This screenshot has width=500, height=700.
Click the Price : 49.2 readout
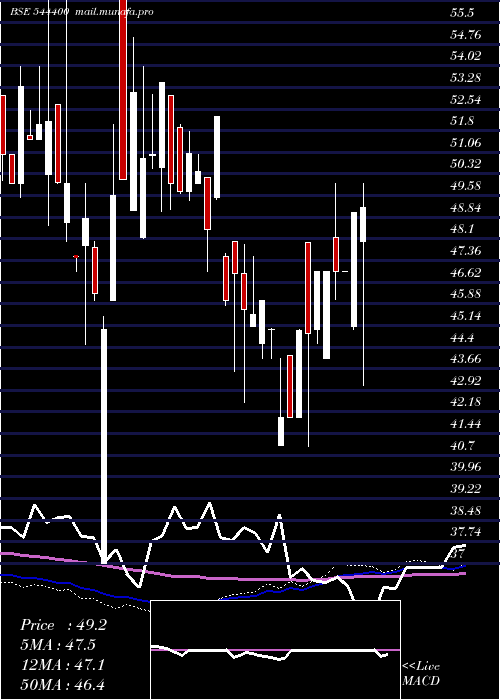coord(63,625)
